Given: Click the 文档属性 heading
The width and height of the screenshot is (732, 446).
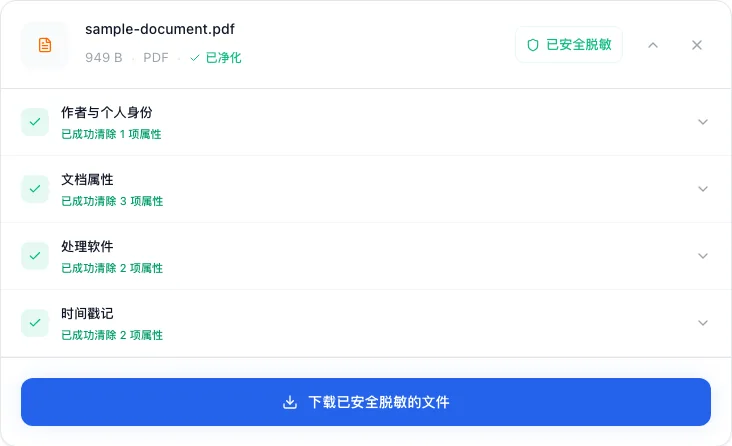Looking at the screenshot, I should click(87, 179).
